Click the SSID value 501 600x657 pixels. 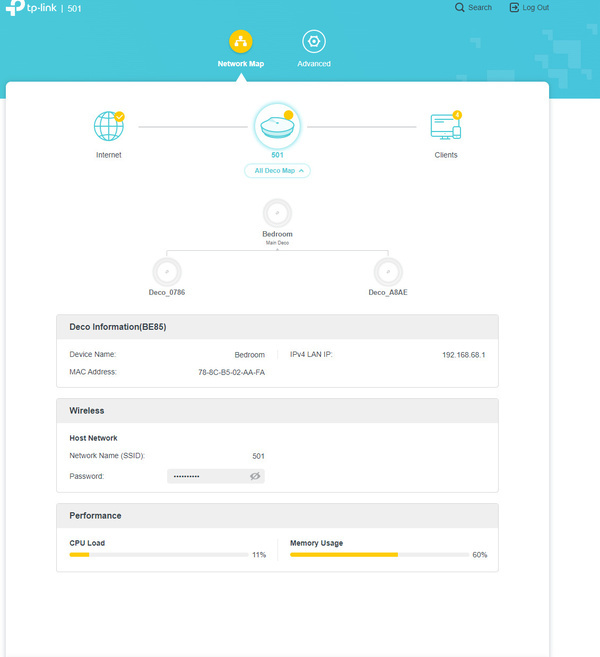259,456
